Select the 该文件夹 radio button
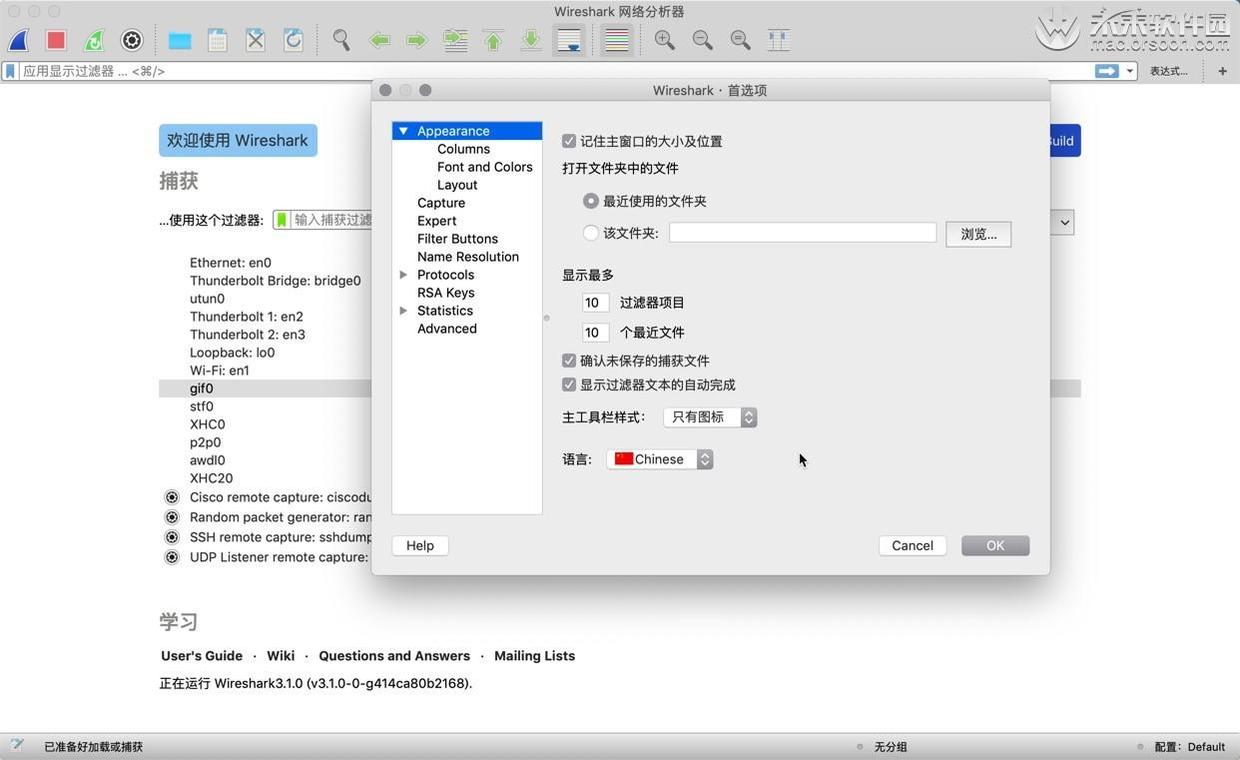1240x760 pixels. pyautogui.click(x=591, y=233)
